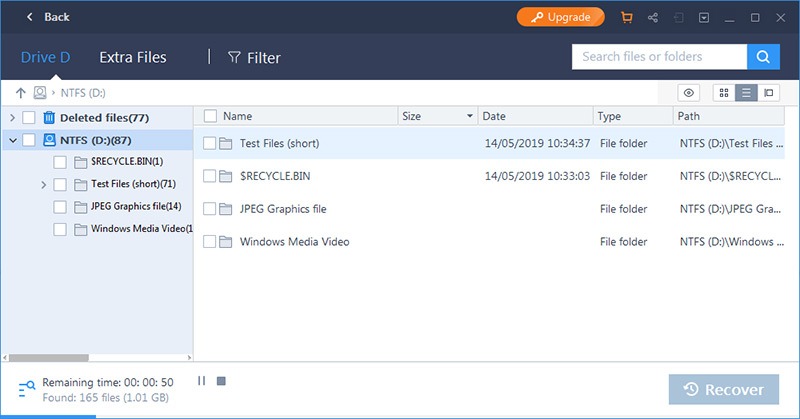Image resolution: width=800 pixels, height=419 pixels.
Task: Switch to preview pane view
Action: (768, 93)
